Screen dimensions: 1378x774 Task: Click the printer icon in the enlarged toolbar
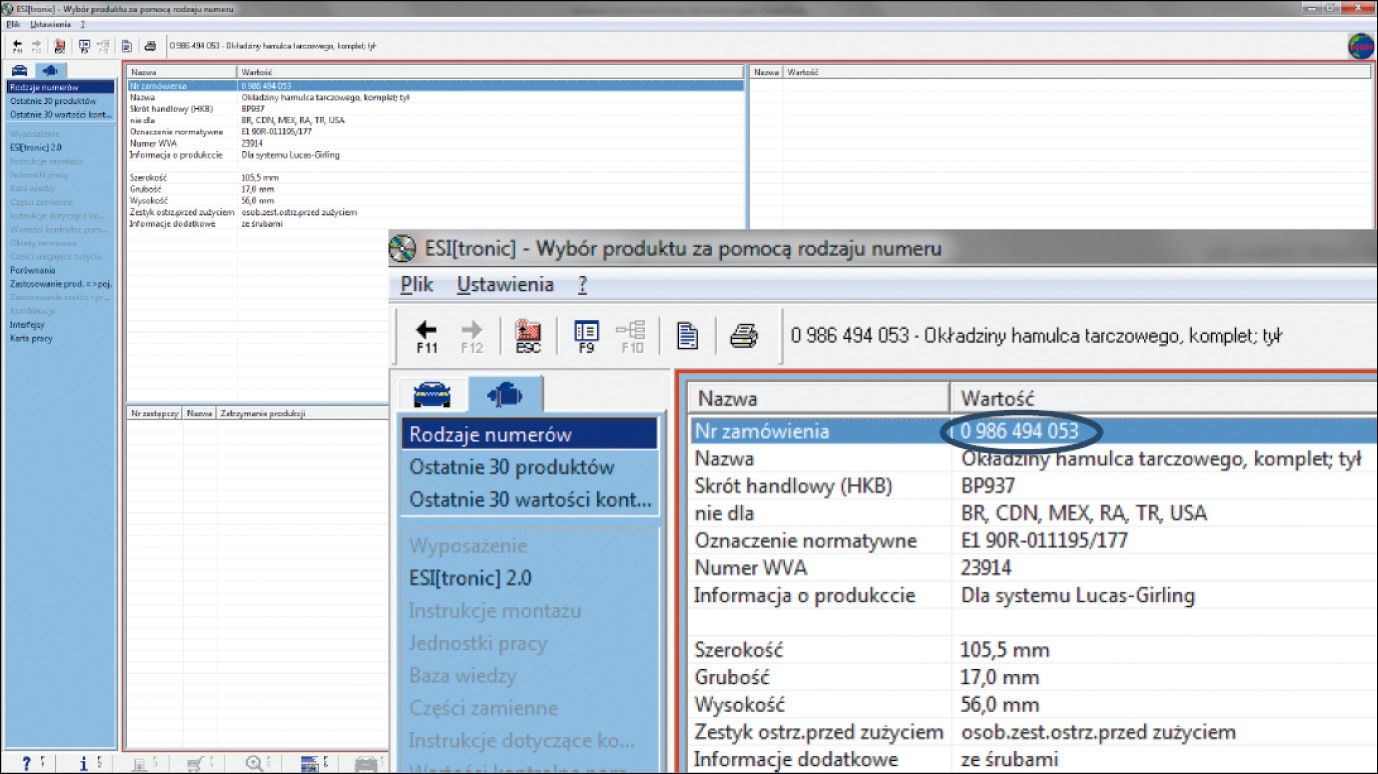(743, 335)
